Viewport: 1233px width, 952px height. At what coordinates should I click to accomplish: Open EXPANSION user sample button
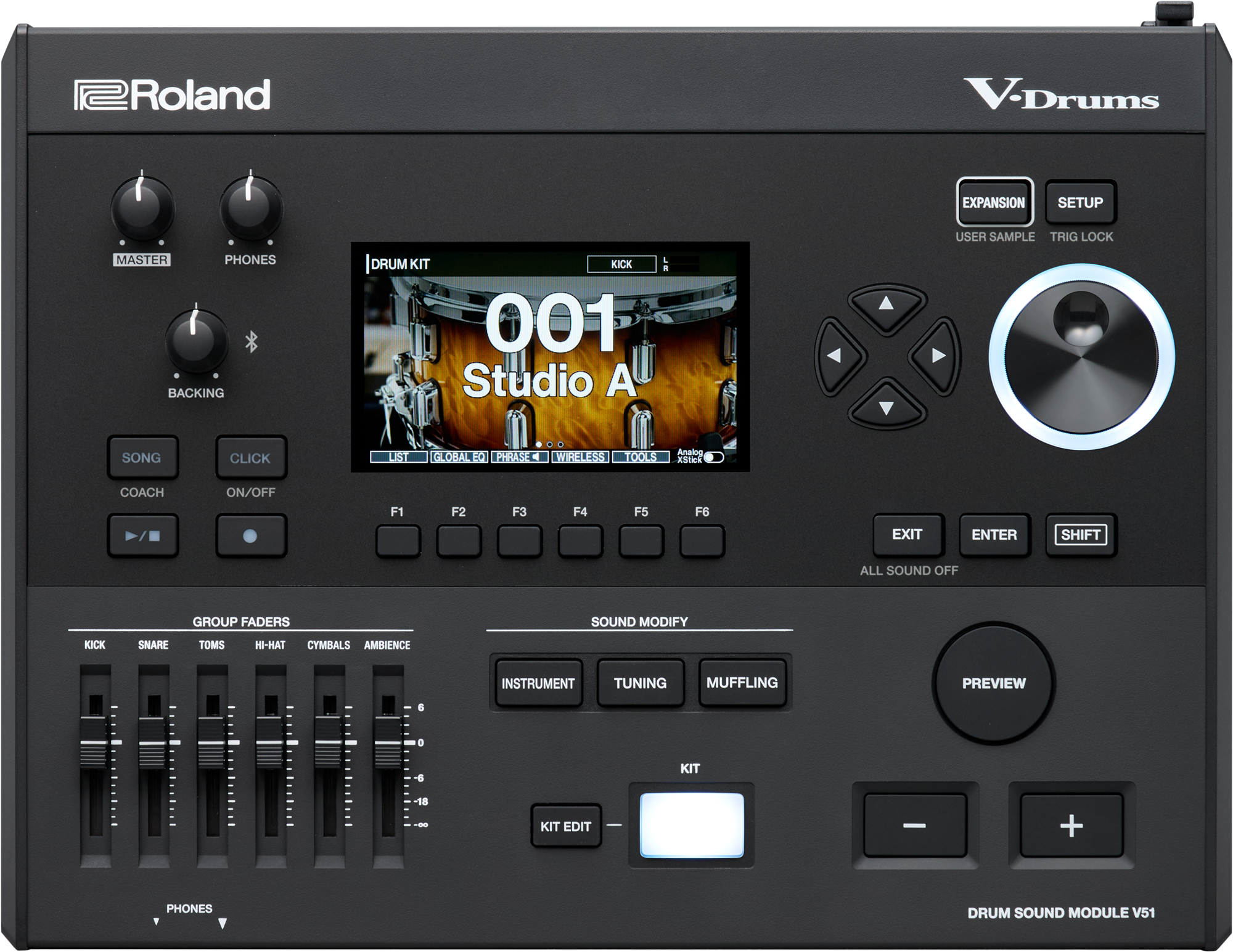tap(994, 202)
